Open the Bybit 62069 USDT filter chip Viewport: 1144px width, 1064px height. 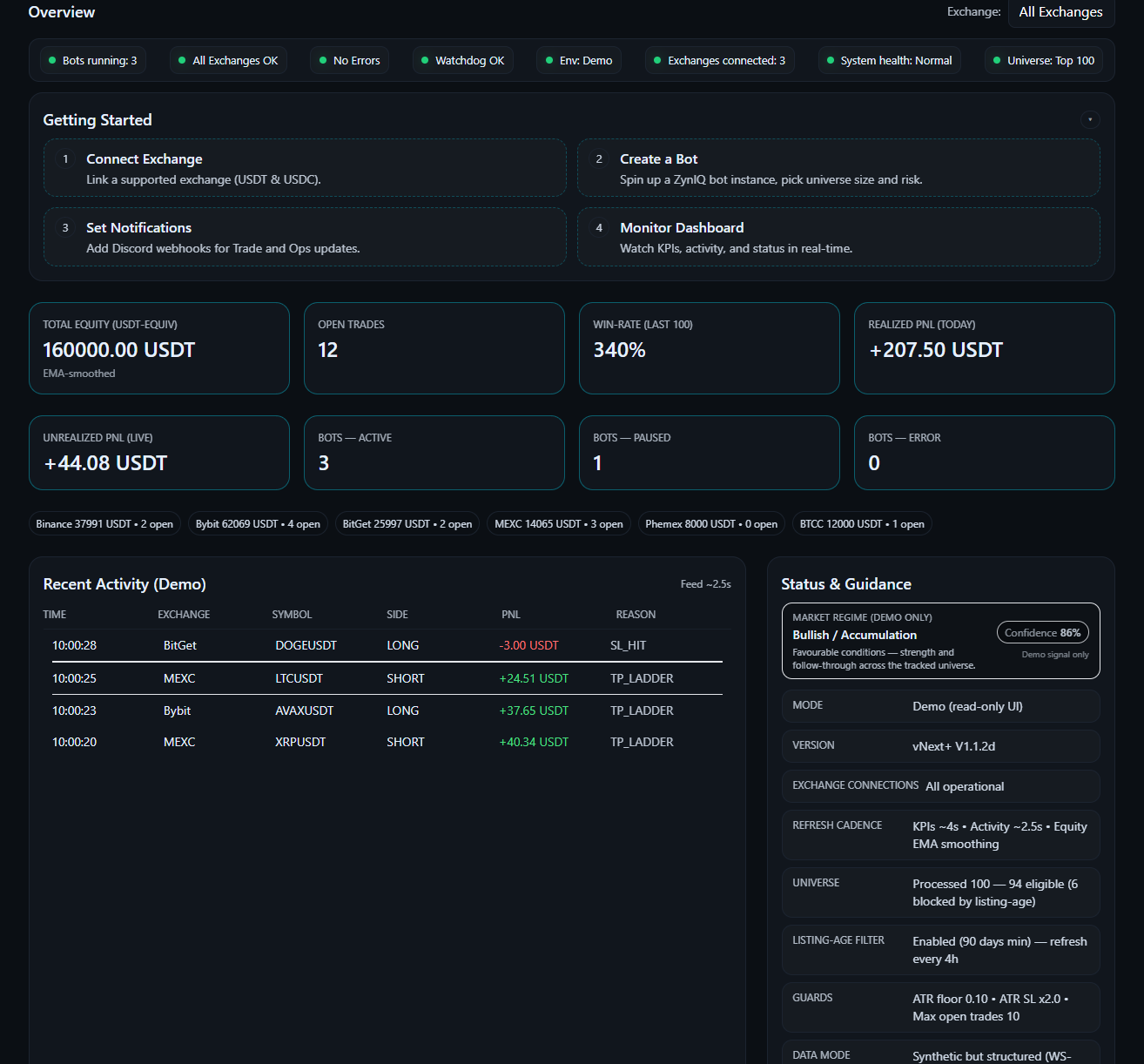pyautogui.click(x=257, y=523)
